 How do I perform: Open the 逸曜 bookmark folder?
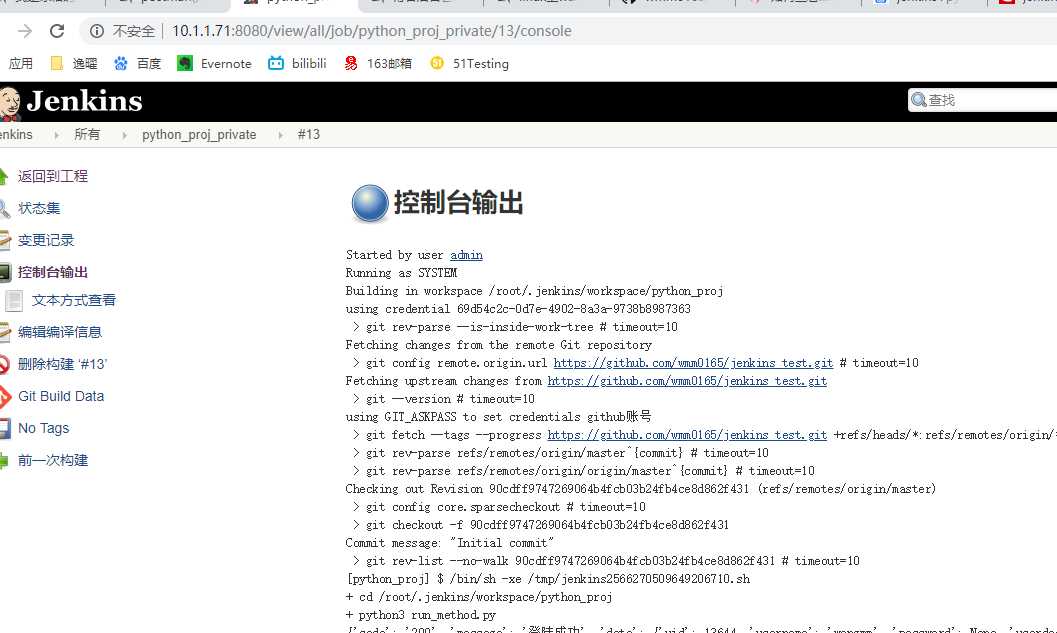74,63
